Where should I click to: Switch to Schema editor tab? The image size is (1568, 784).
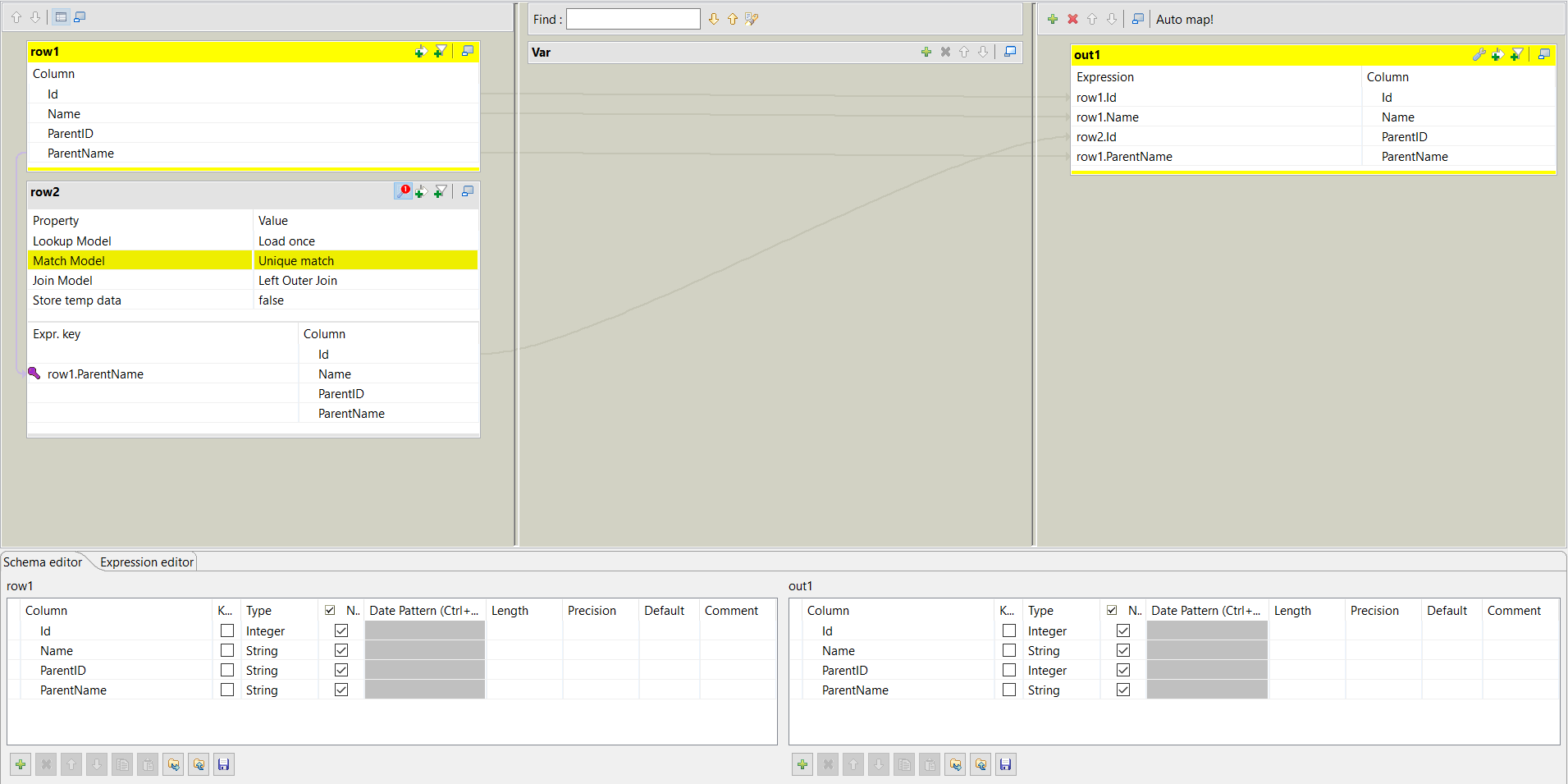pos(43,562)
